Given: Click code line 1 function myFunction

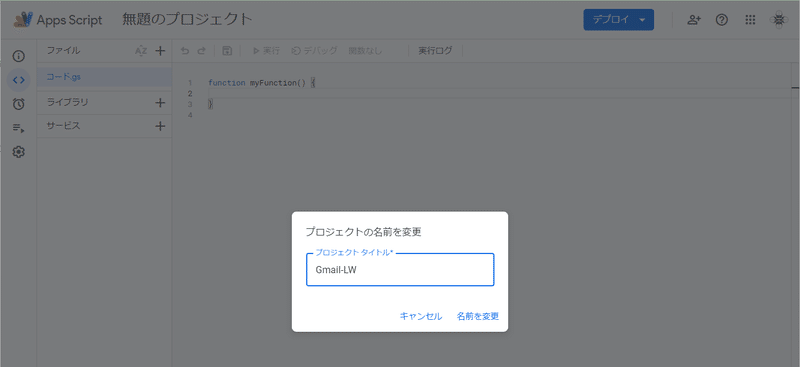Looking at the screenshot, I should click(262, 83).
